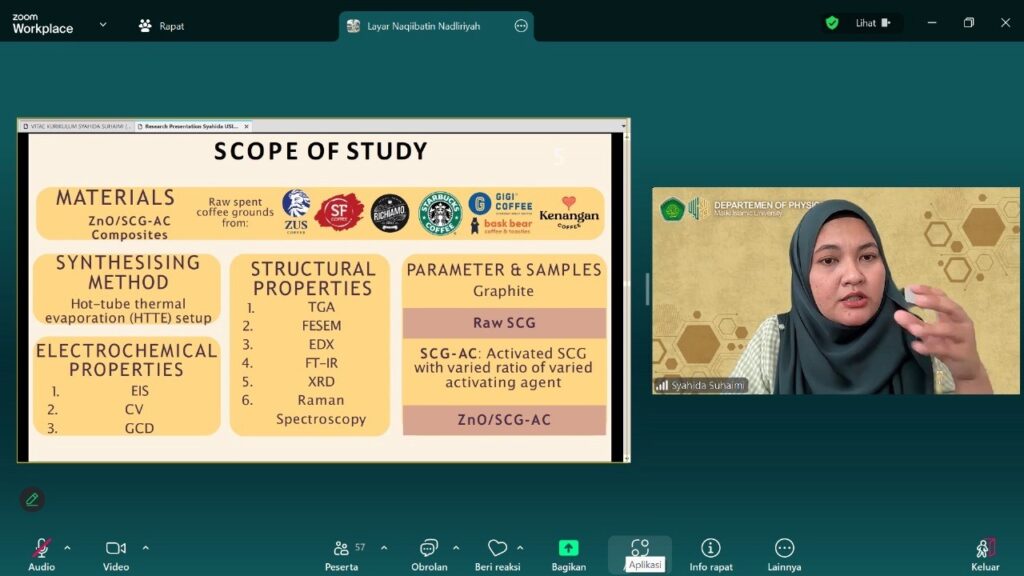Screen dimensions: 1024x576
Task: Open the Lainnya more options menu
Action: point(784,548)
